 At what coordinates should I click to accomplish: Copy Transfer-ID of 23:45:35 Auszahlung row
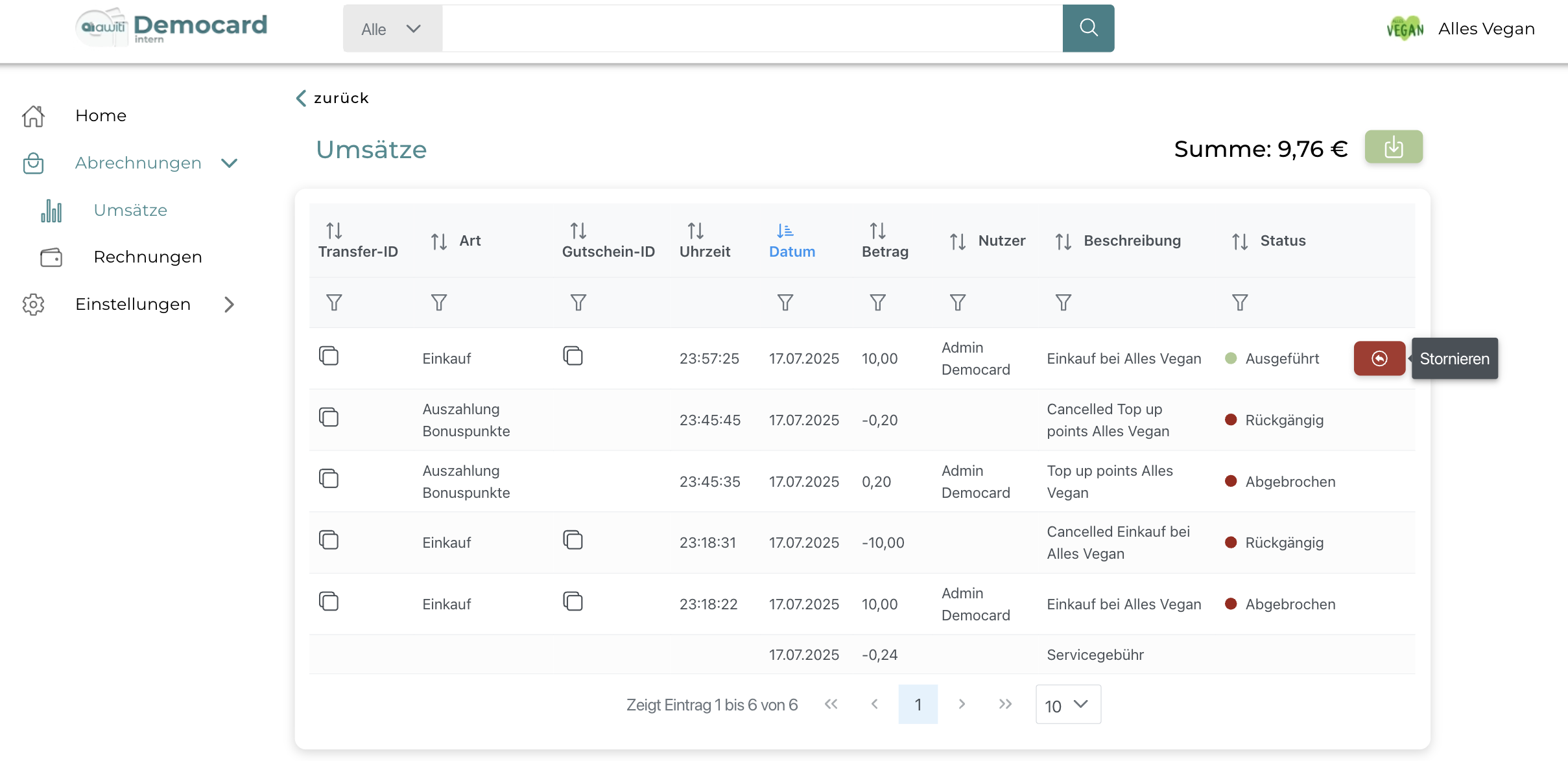(329, 479)
